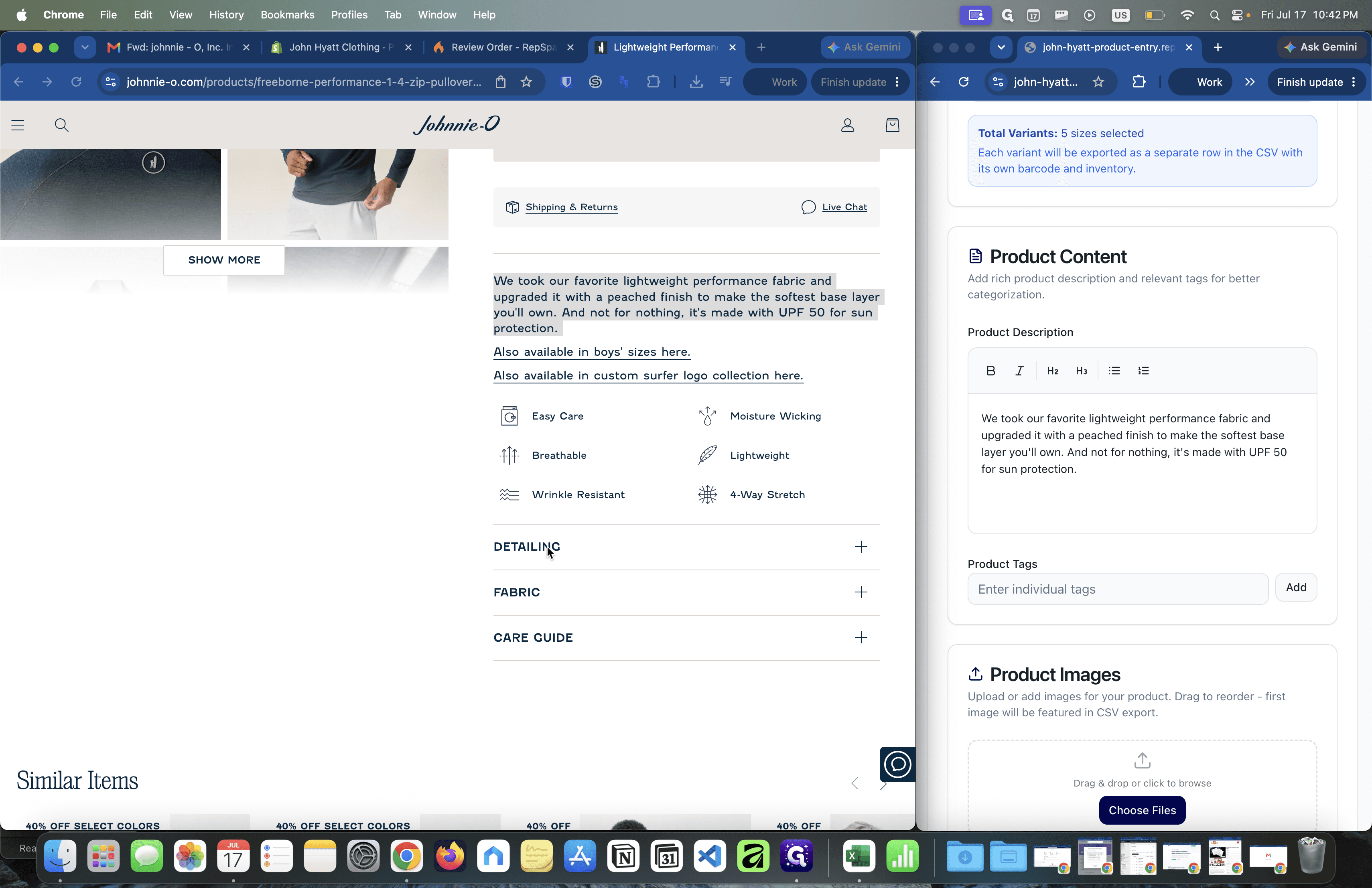Show hidden toolbar items chevron in right window

point(1250,82)
